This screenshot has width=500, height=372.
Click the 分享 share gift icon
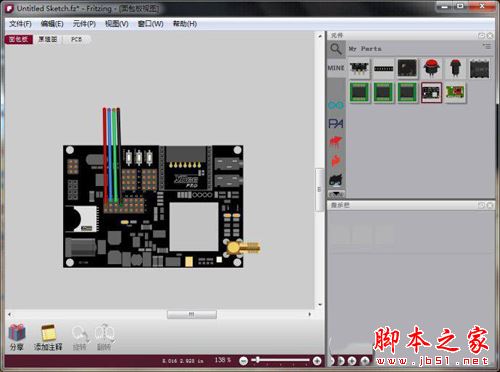point(17,337)
